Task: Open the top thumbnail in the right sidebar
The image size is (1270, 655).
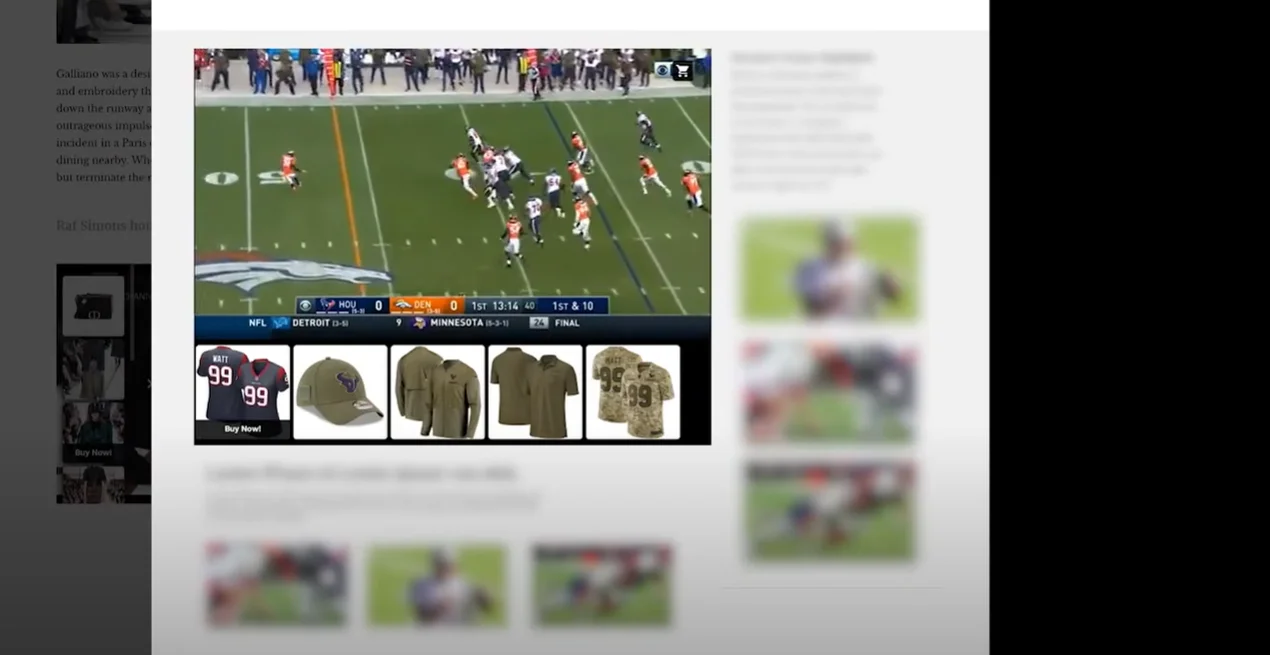Action: point(829,269)
